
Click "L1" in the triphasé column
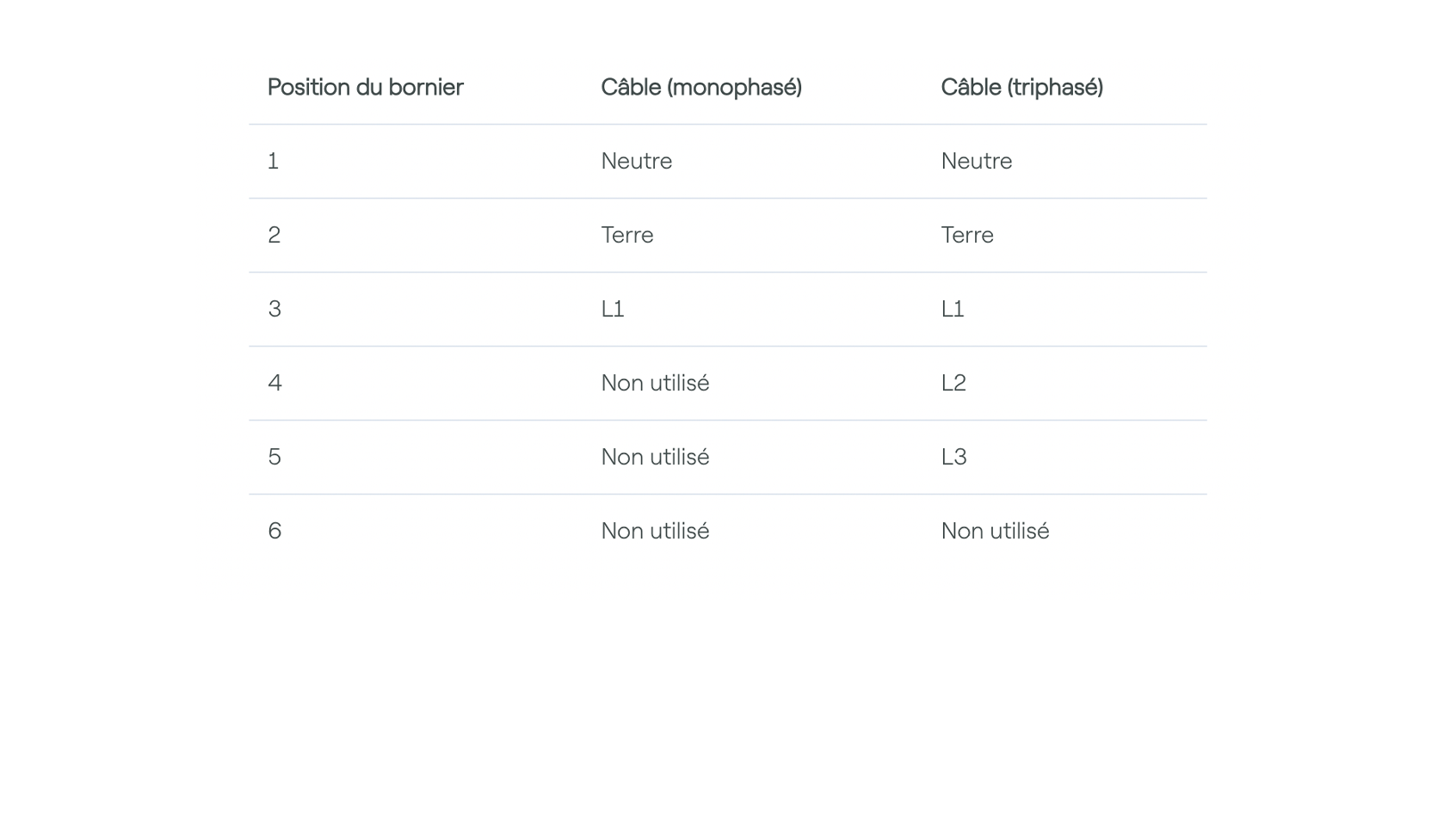[952, 309]
